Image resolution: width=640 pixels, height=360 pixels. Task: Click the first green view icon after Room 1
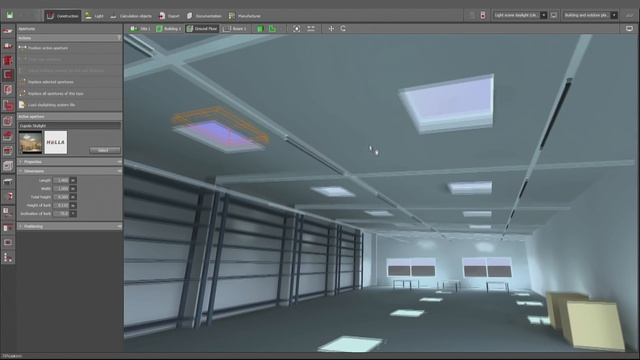pyautogui.click(x=260, y=29)
